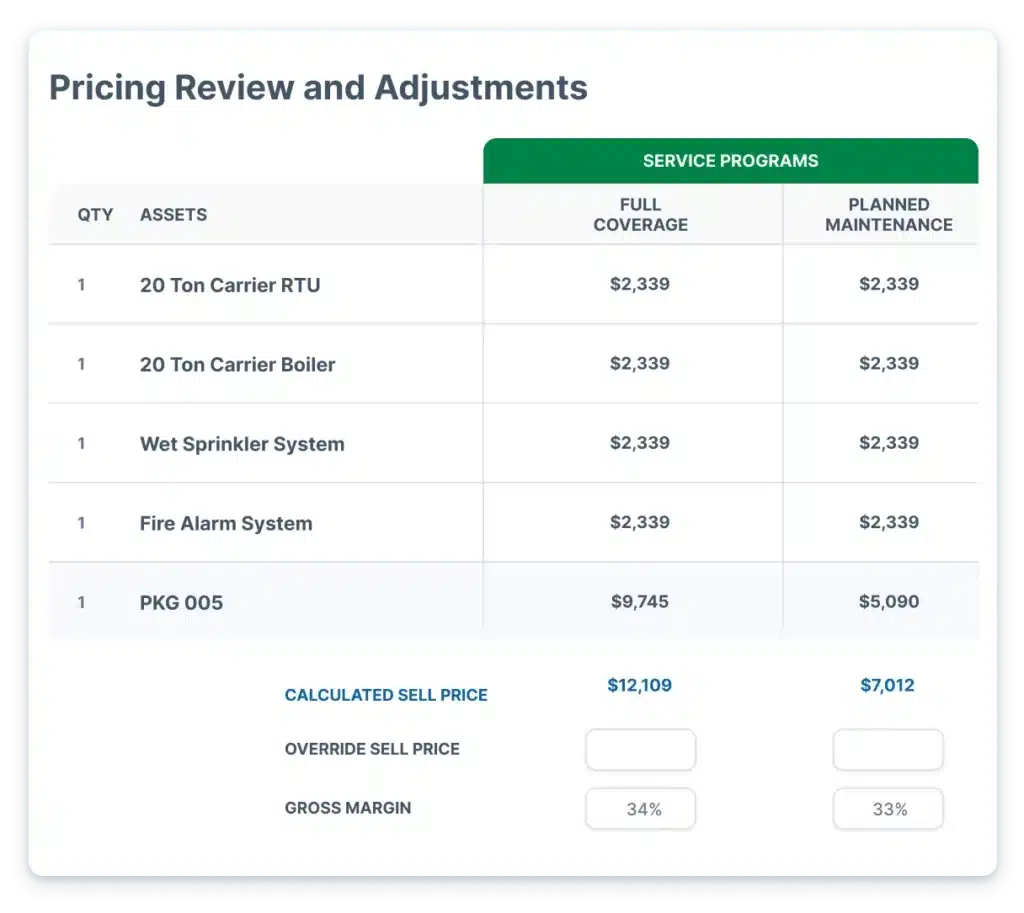
Task: Click the QTY column header
Action: point(95,215)
